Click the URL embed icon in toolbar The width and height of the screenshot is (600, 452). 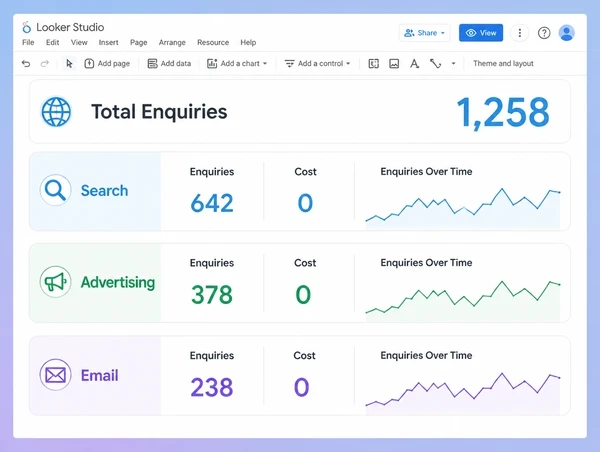[373, 64]
